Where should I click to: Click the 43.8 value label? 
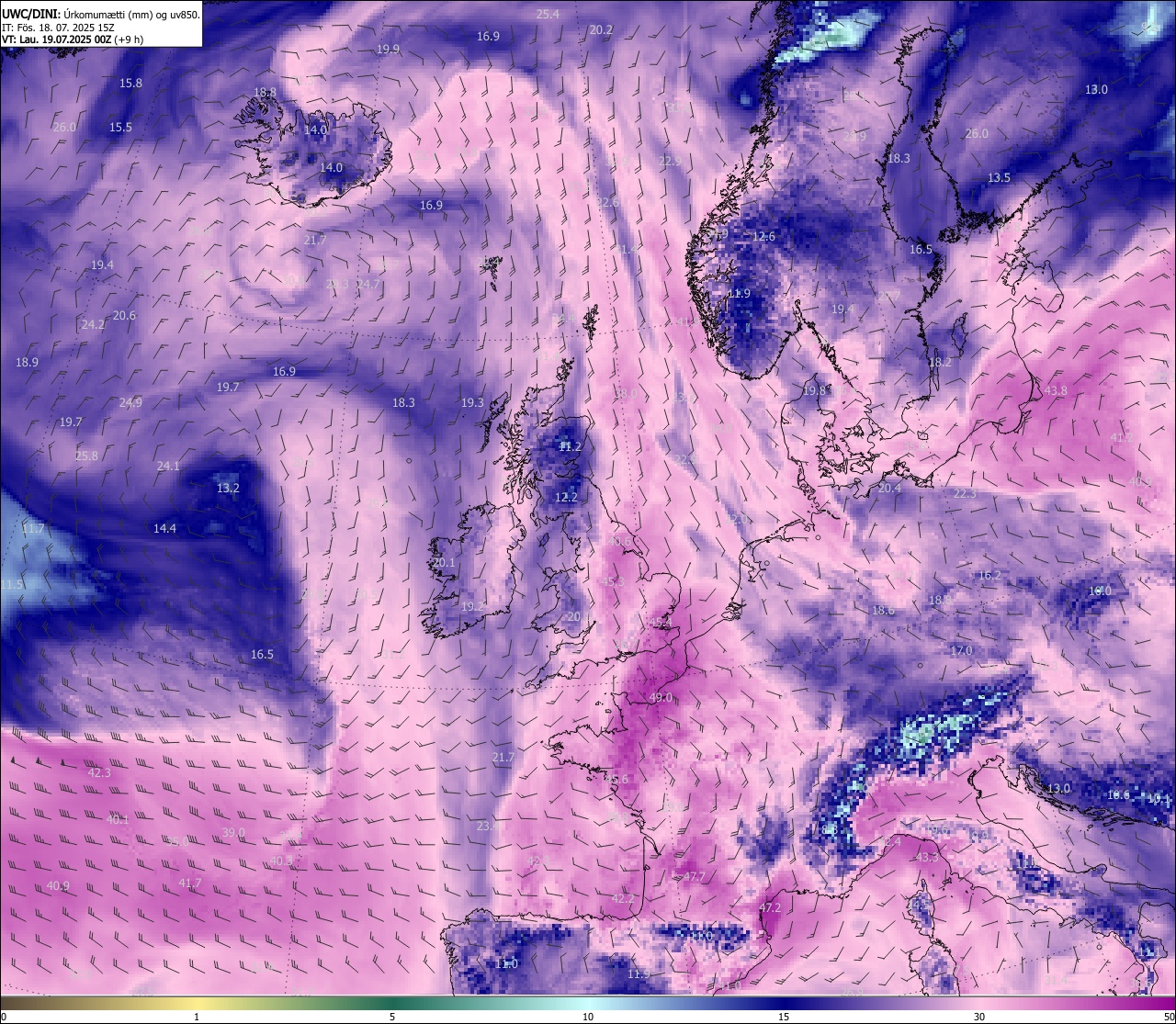(x=1056, y=390)
